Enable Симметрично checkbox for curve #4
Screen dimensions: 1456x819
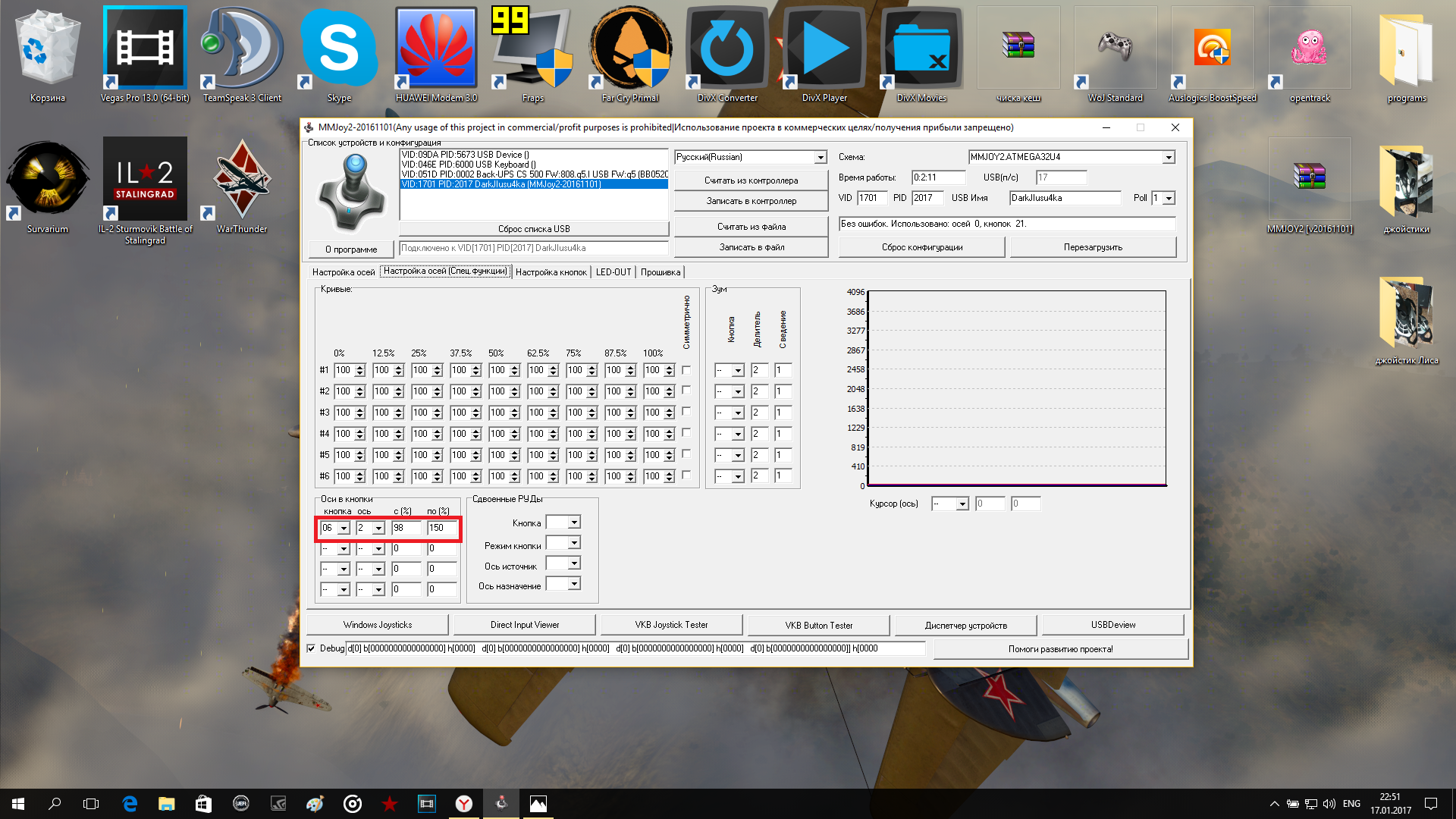686,432
